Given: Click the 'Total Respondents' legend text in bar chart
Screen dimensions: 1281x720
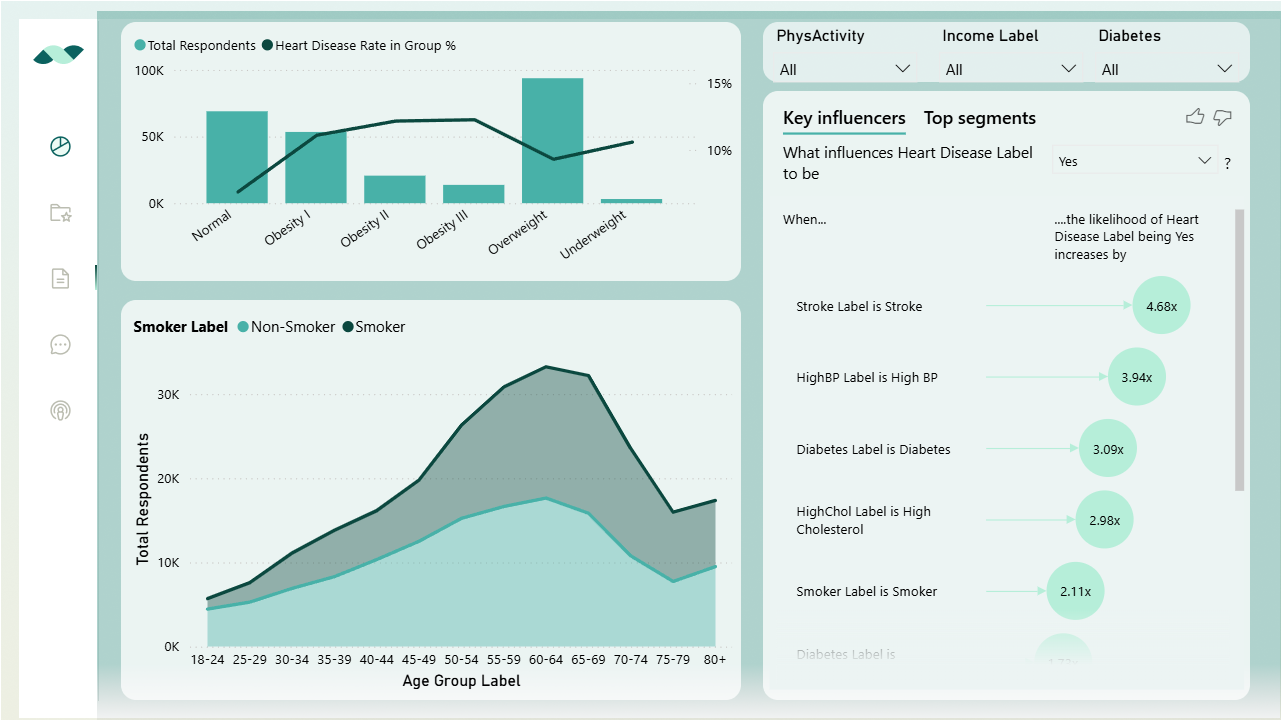Looking at the screenshot, I should pyautogui.click(x=202, y=45).
